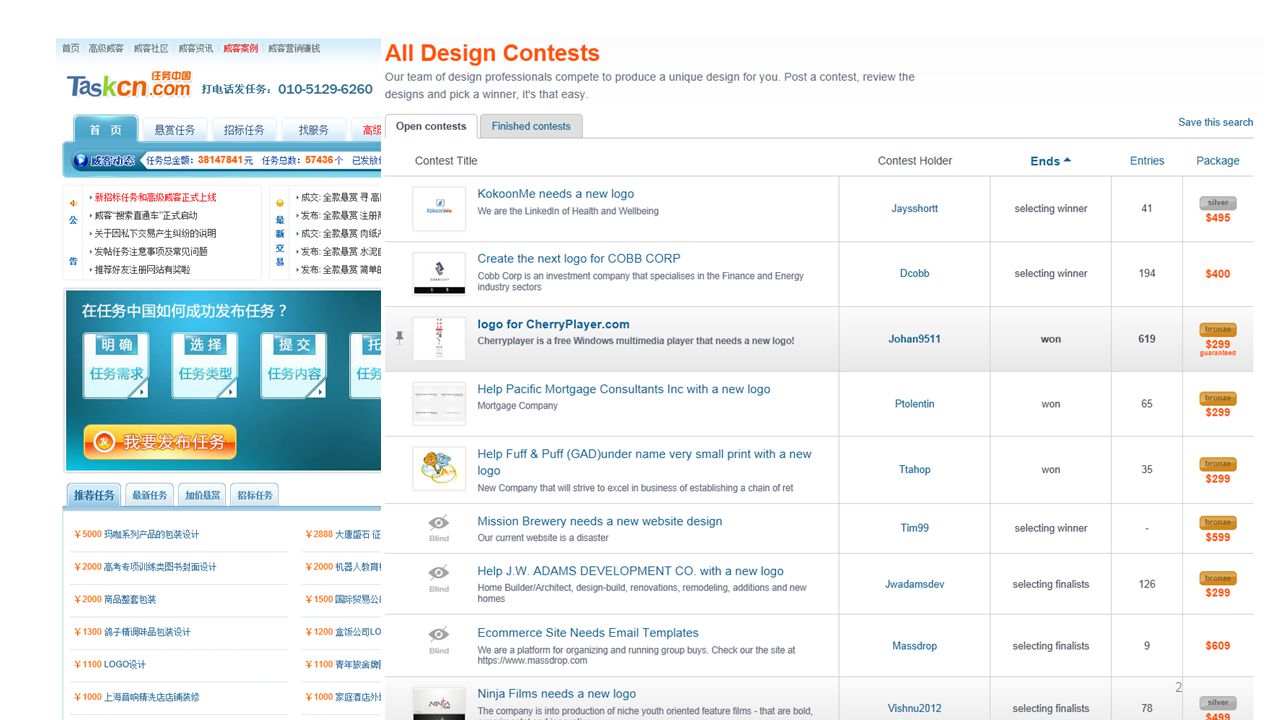The height and width of the screenshot is (720, 1280).
Task: Open contest holder Johan9511's profile
Action: coord(914,339)
